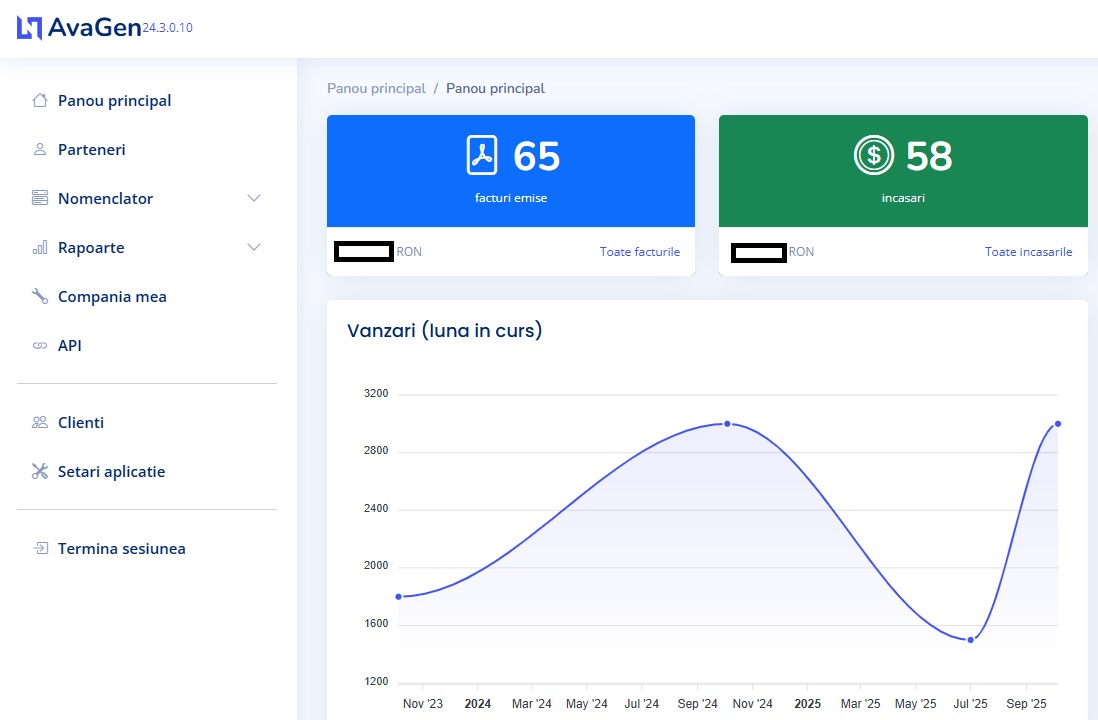Click the person icon next to Parteneri
Image resolution: width=1098 pixels, height=720 pixels.
point(40,149)
